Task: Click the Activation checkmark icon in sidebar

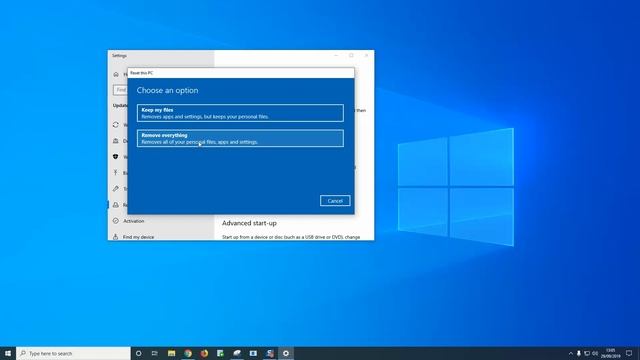Action: [116, 221]
